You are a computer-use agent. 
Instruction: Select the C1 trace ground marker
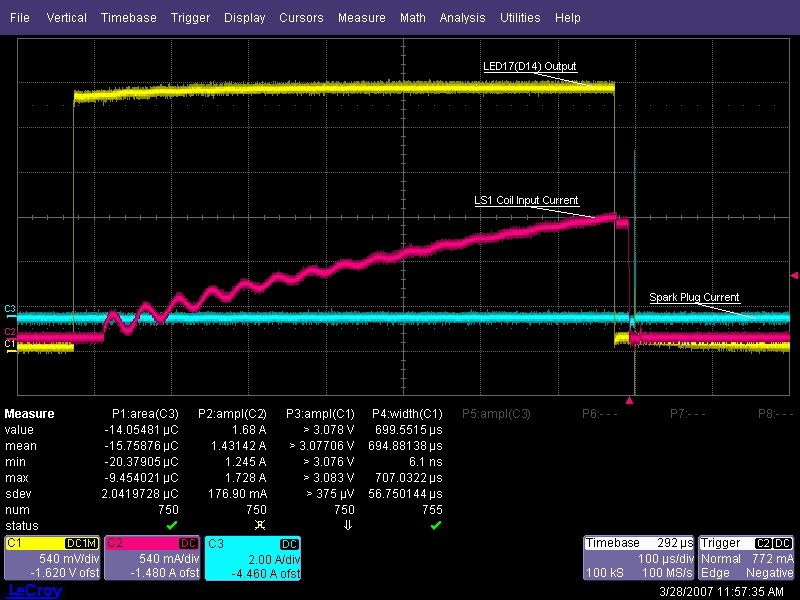[x=10, y=344]
